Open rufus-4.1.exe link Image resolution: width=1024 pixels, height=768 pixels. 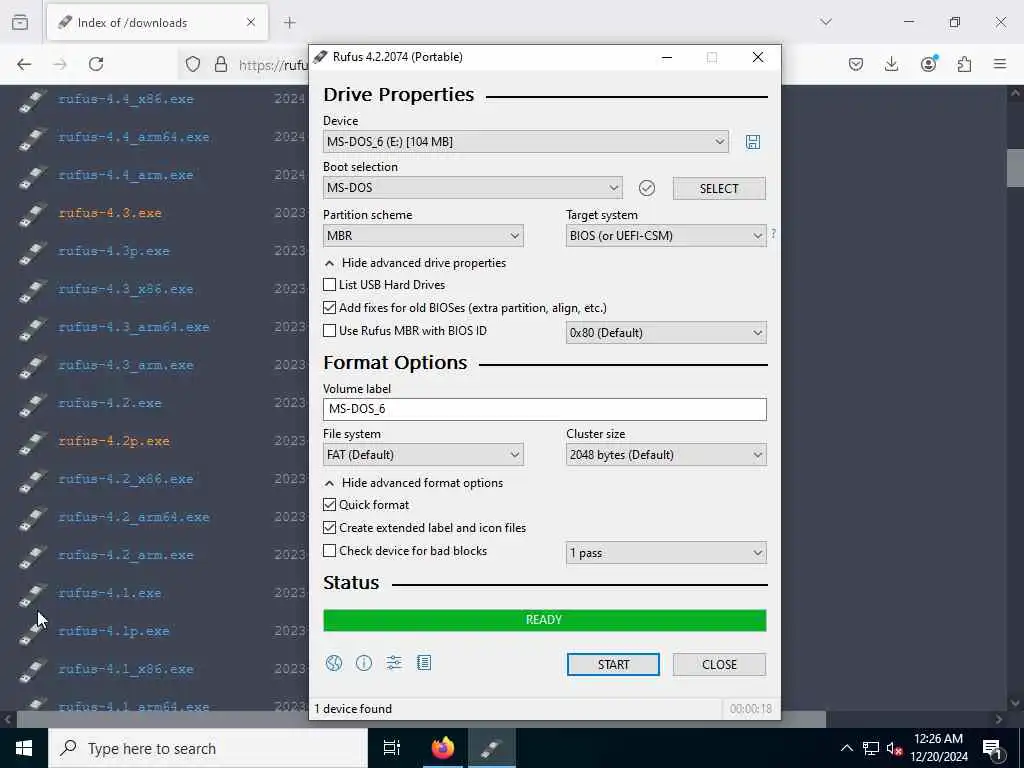coord(110,593)
